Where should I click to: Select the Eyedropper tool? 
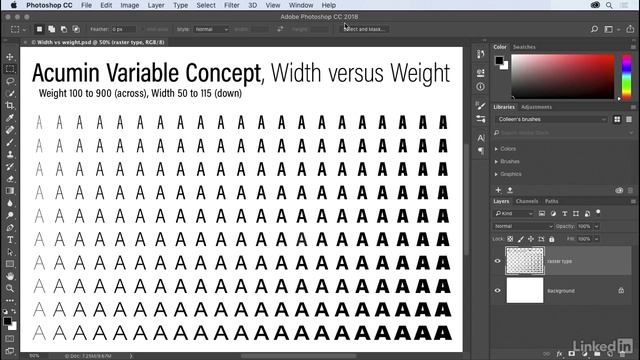click(10, 118)
